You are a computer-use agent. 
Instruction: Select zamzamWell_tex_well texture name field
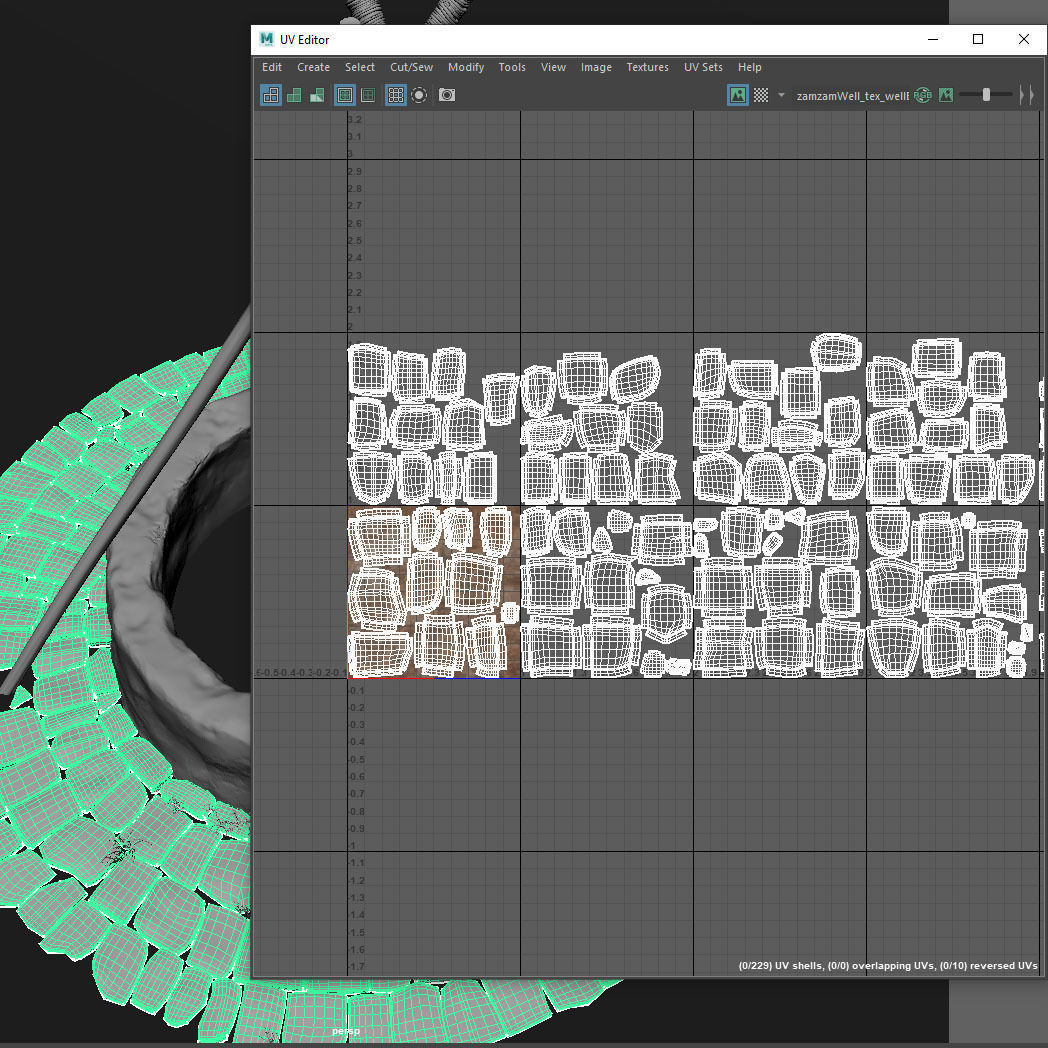tap(852, 96)
